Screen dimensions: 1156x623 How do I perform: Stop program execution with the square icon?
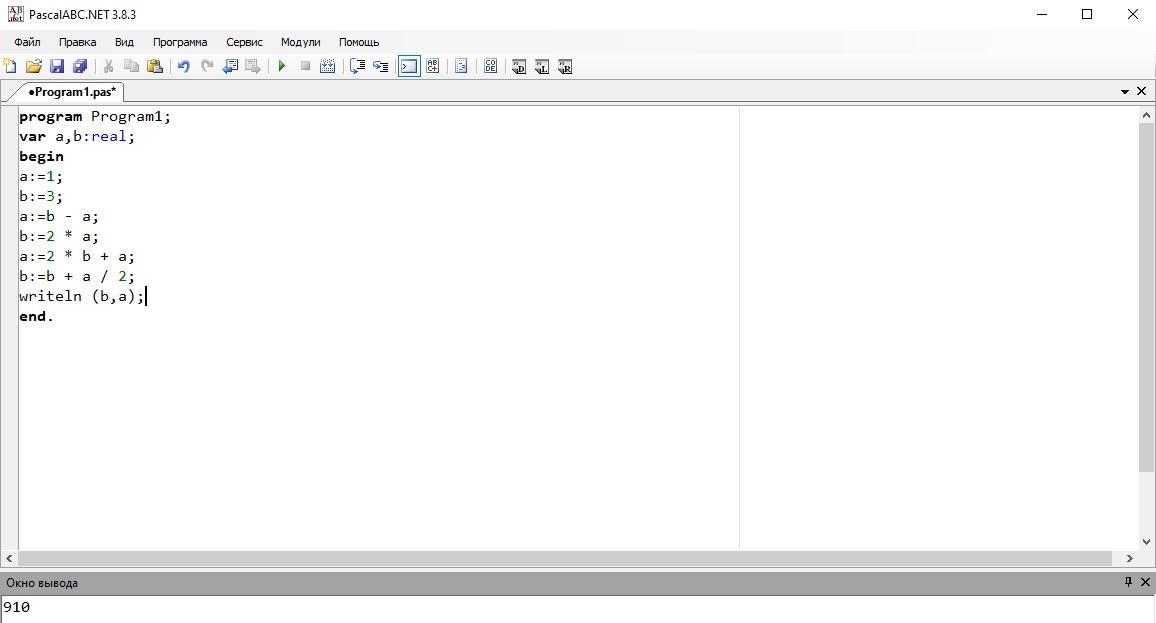point(305,66)
